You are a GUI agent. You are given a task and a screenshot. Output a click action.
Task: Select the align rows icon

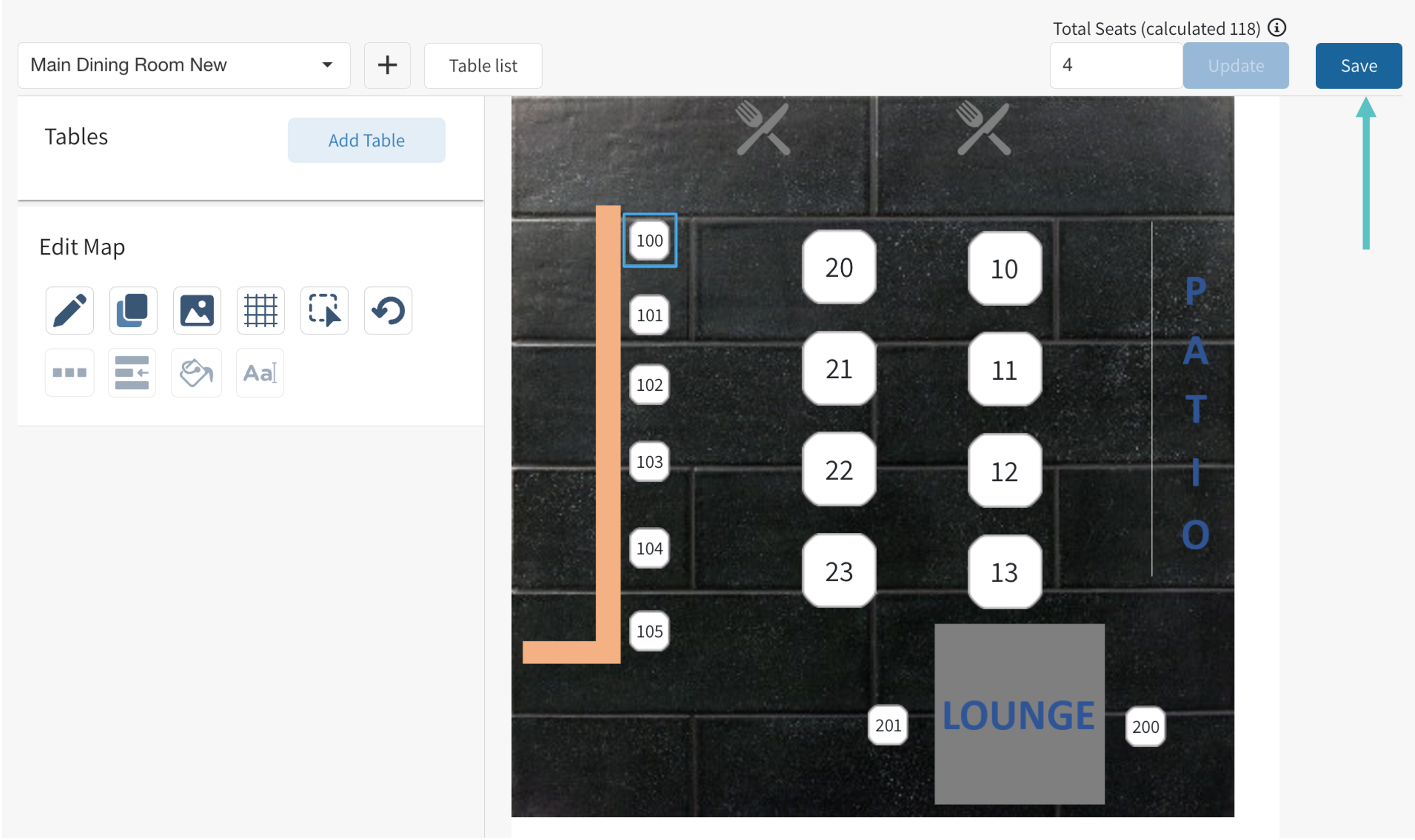pyautogui.click(x=132, y=373)
